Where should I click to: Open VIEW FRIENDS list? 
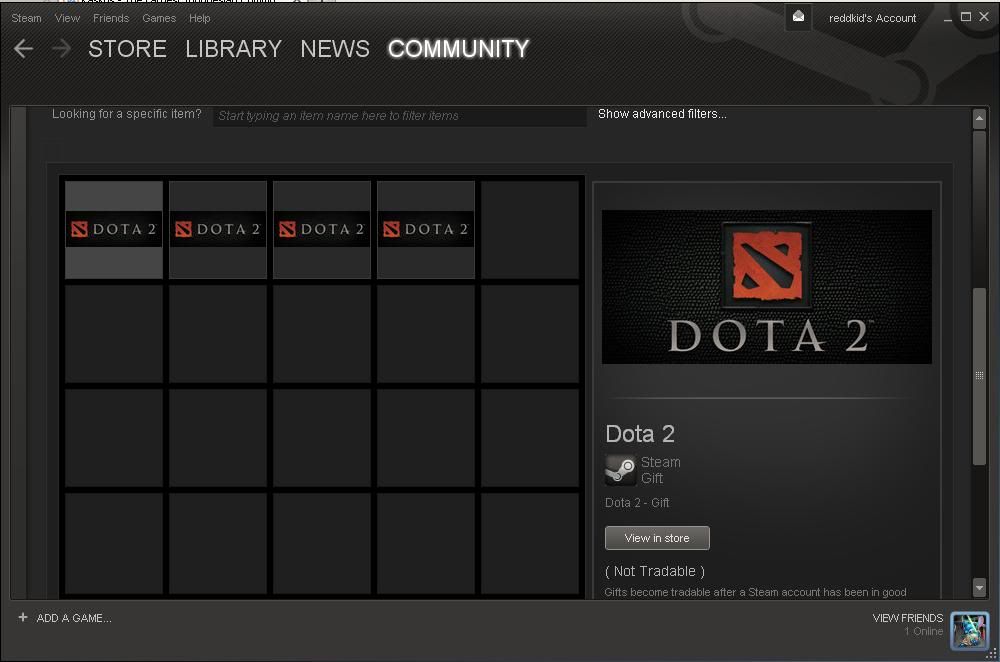[908, 617]
